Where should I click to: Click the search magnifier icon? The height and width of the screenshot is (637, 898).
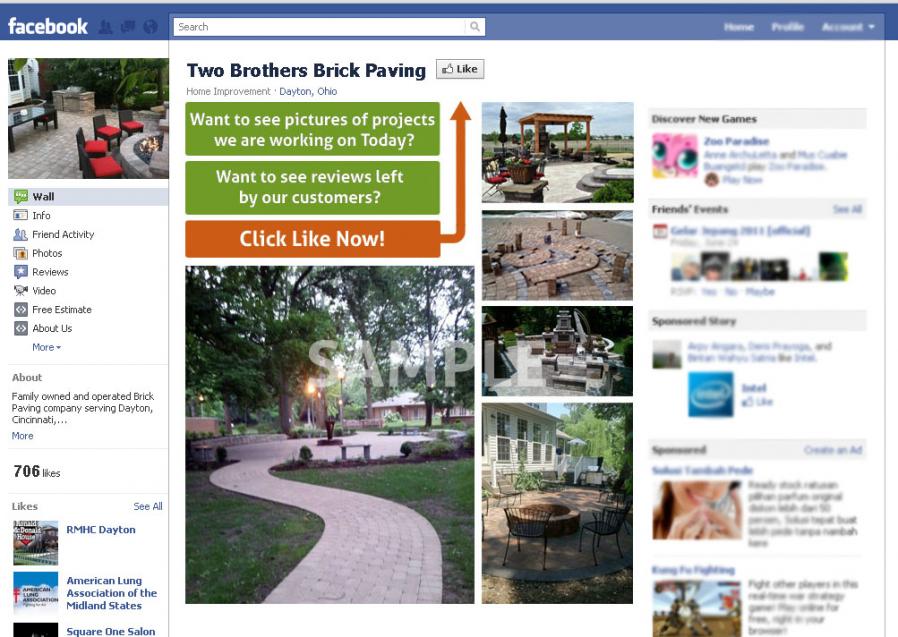[475, 26]
